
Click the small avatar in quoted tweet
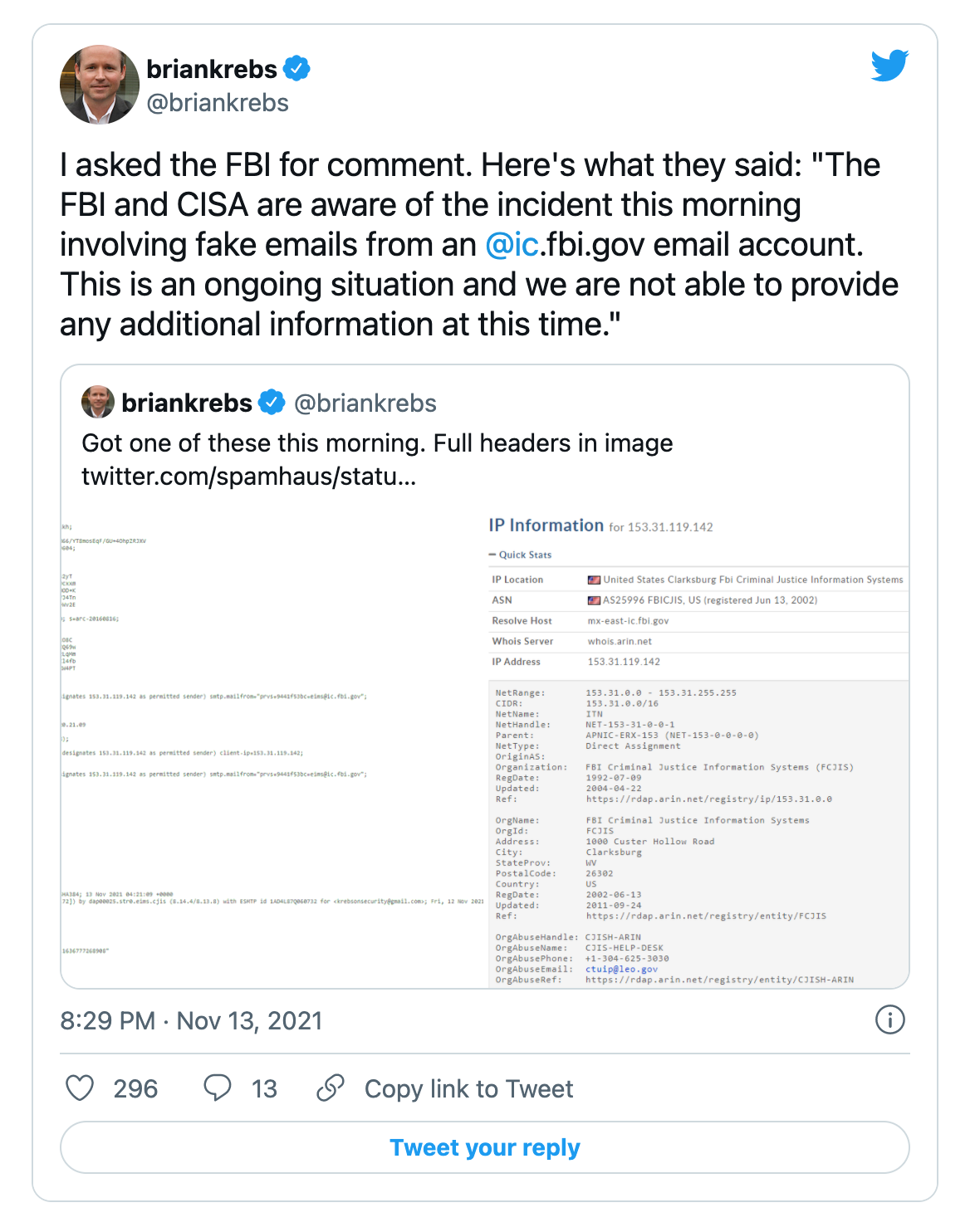click(x=98, y=402)
